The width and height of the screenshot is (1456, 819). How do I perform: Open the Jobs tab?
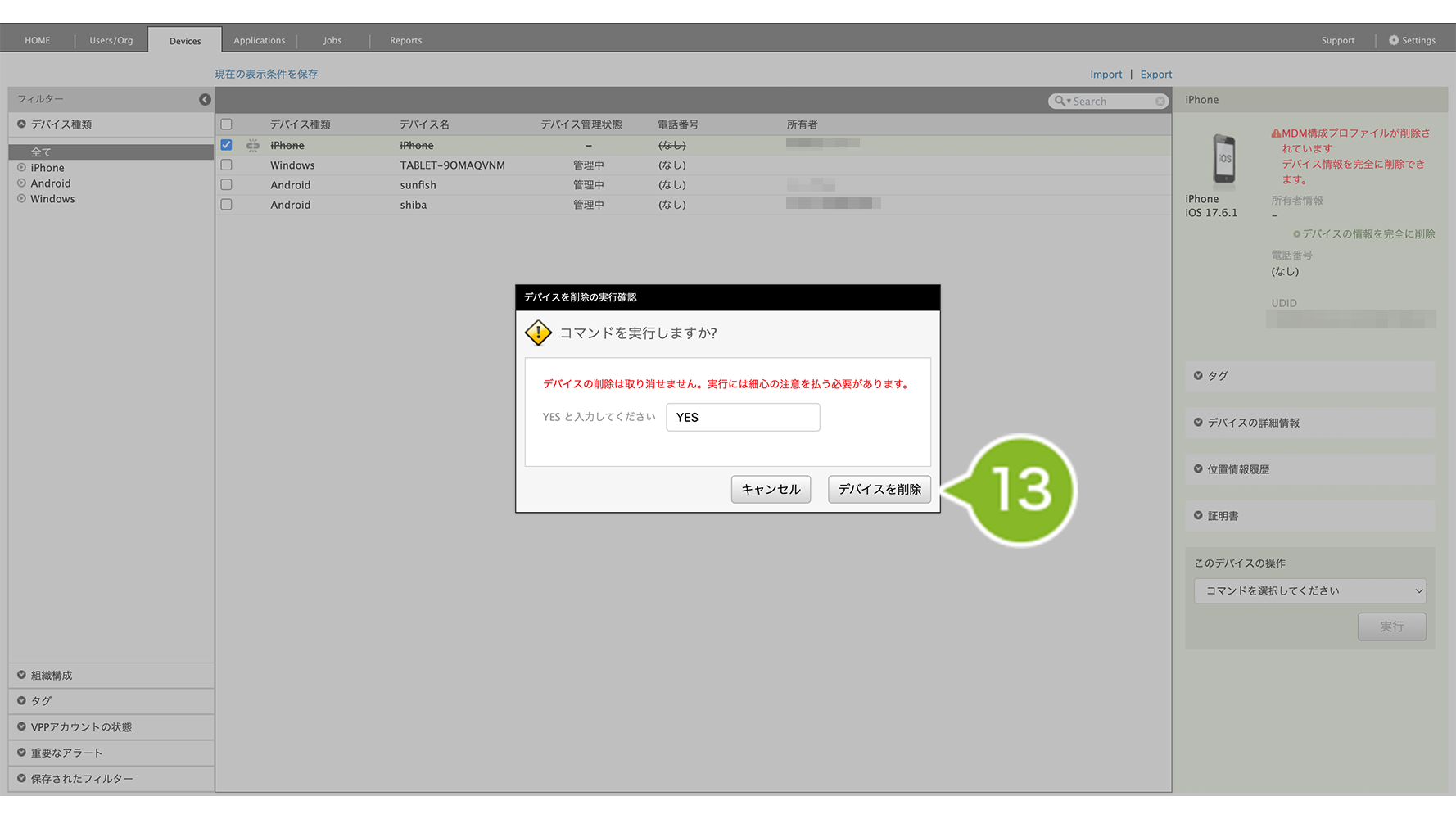(x=332, y=40)
